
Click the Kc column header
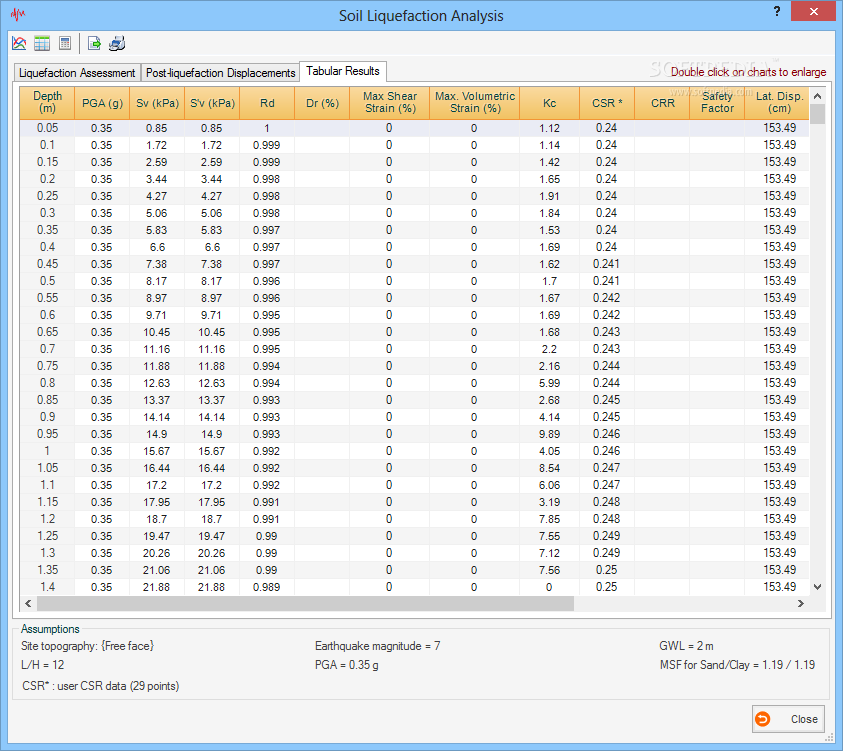(549, 103)
